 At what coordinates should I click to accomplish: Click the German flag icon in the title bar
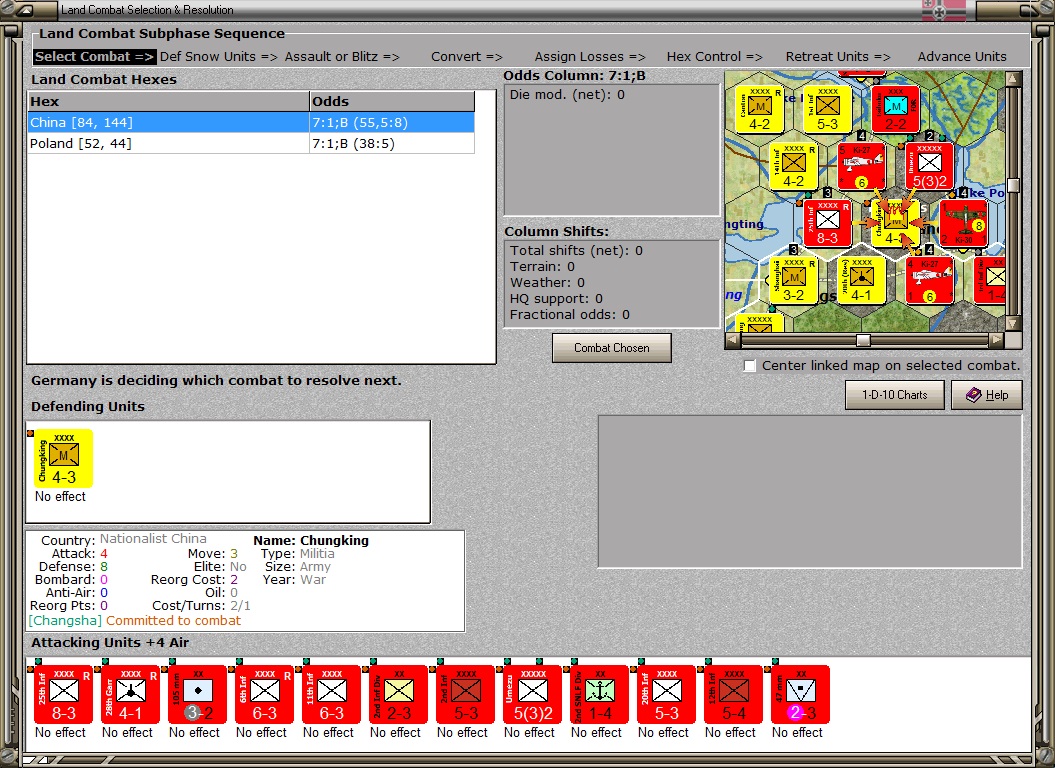point(943,10)
